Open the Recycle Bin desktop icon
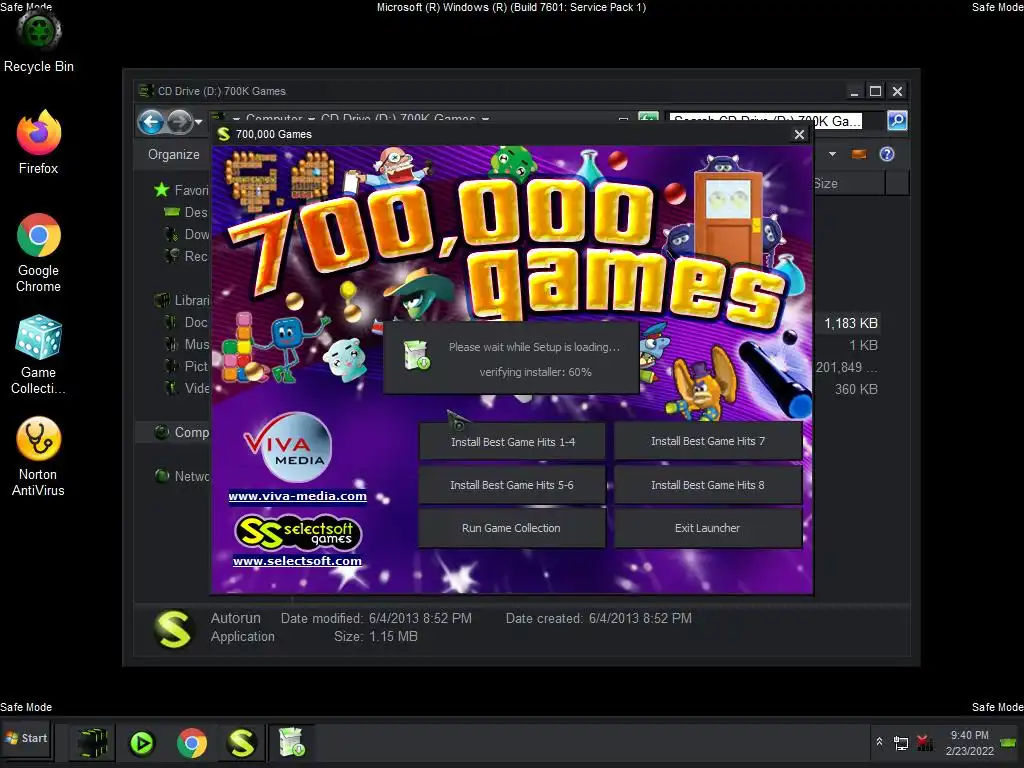Viewport: 1024px width, 768px height. click(x=39, y=42)
